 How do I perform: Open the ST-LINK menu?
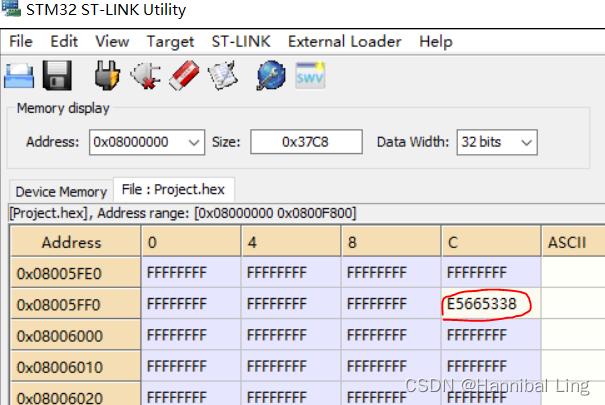tap(241, 41)
